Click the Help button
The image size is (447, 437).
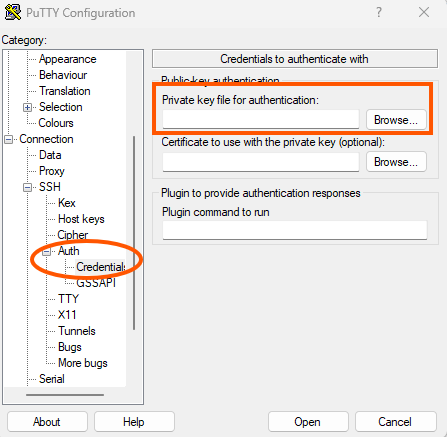point(134,422)
